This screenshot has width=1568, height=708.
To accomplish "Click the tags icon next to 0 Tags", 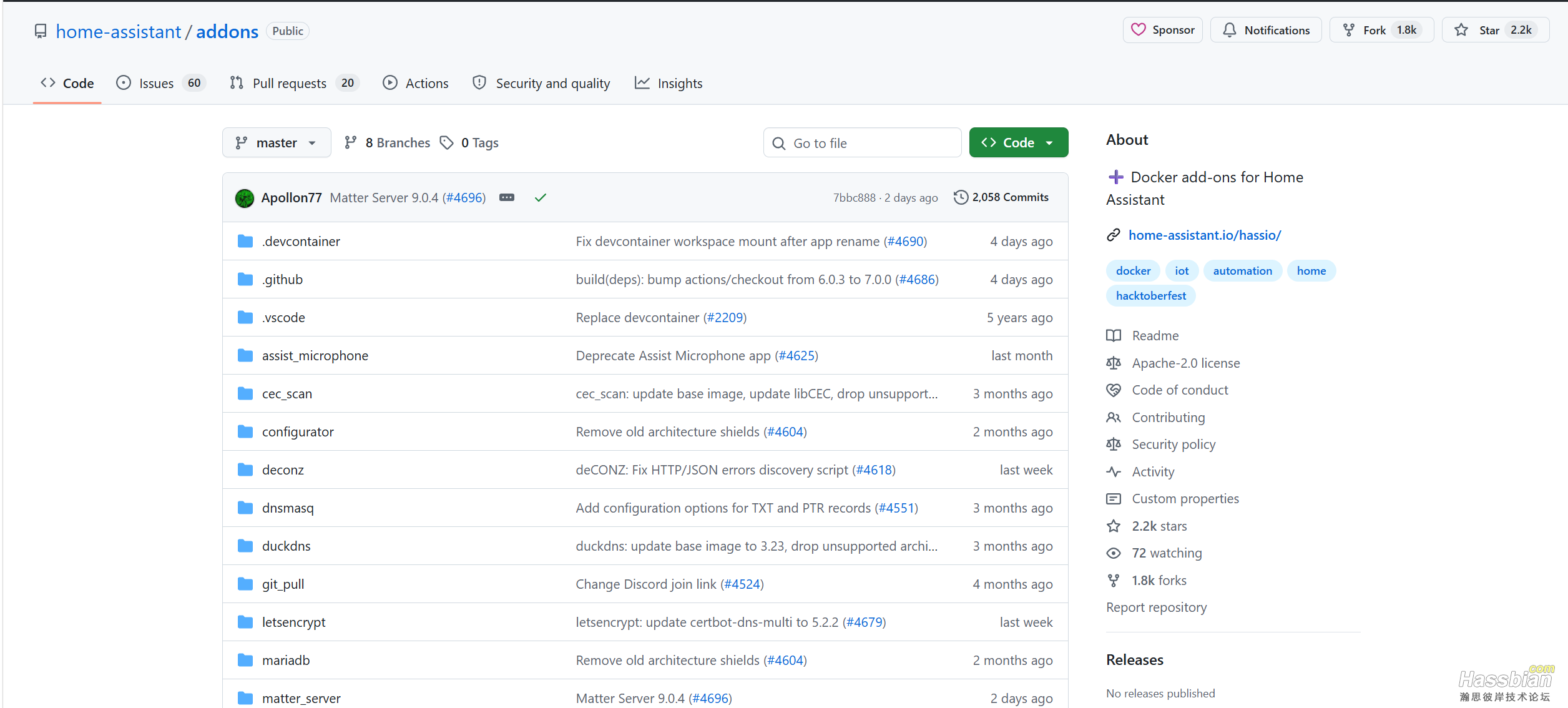I will click(x=446, y=143).
